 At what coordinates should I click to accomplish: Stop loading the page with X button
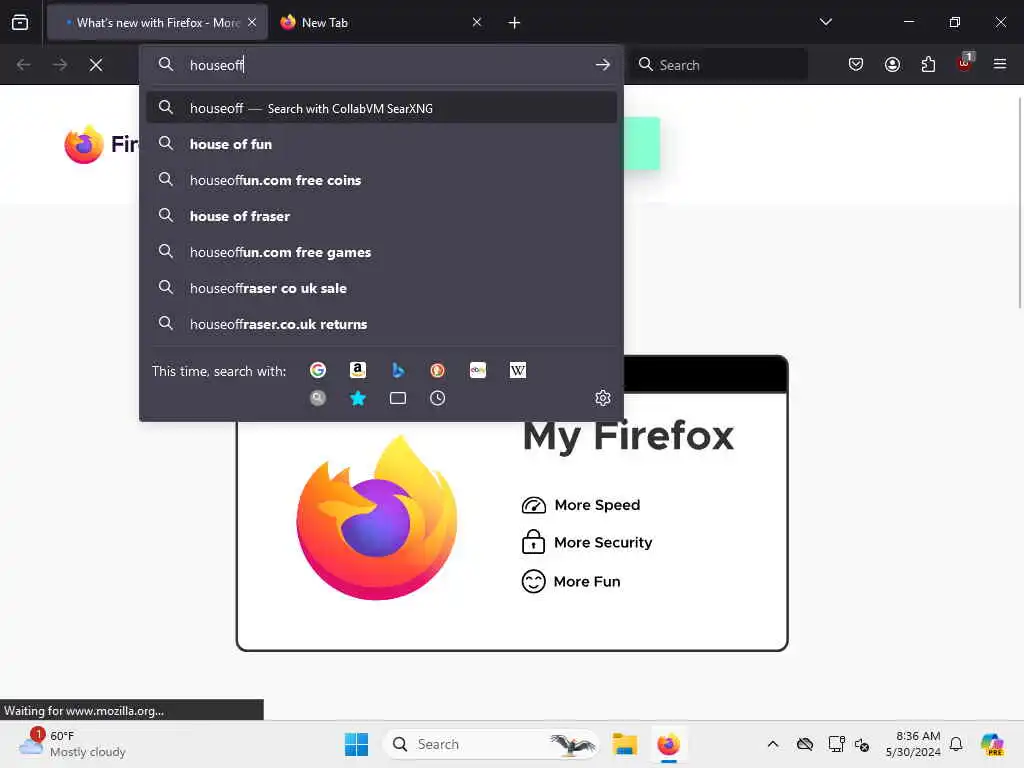[x=96, y=65]
